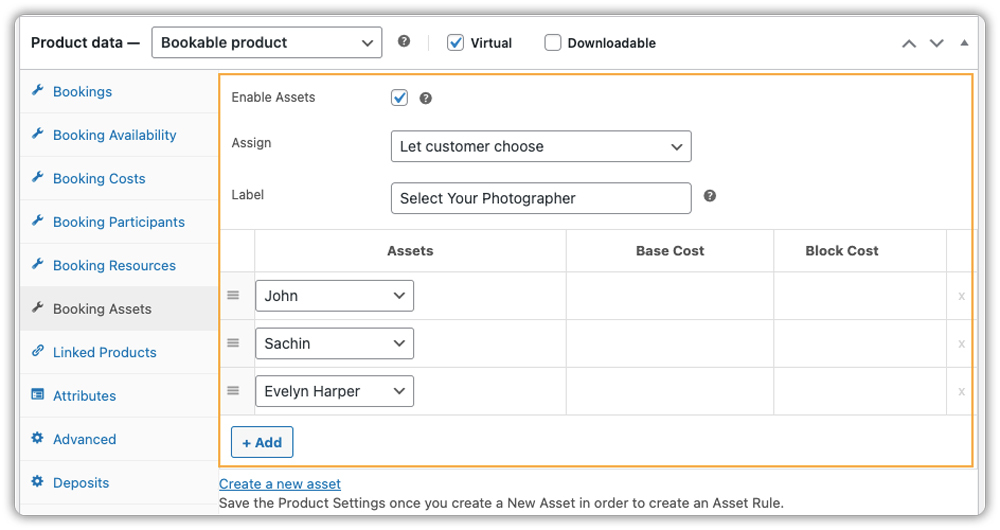Image resolution: width=1000 pixels, height=530 pixels.
Task: Click the Assets column header
Action: [x=410, y=251]
